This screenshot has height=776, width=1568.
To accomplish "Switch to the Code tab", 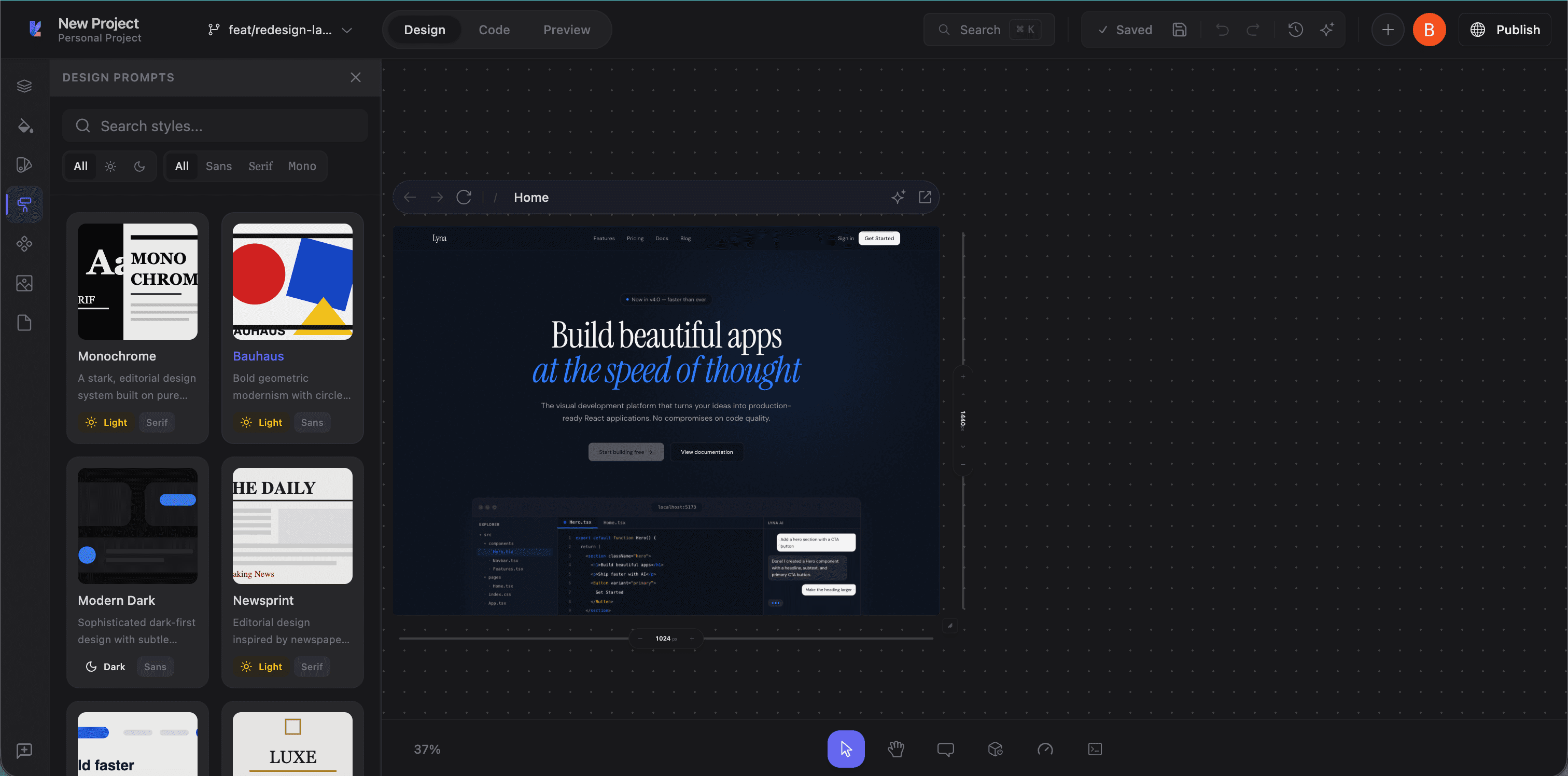I will pyautogui.click(x=494, y=30).
